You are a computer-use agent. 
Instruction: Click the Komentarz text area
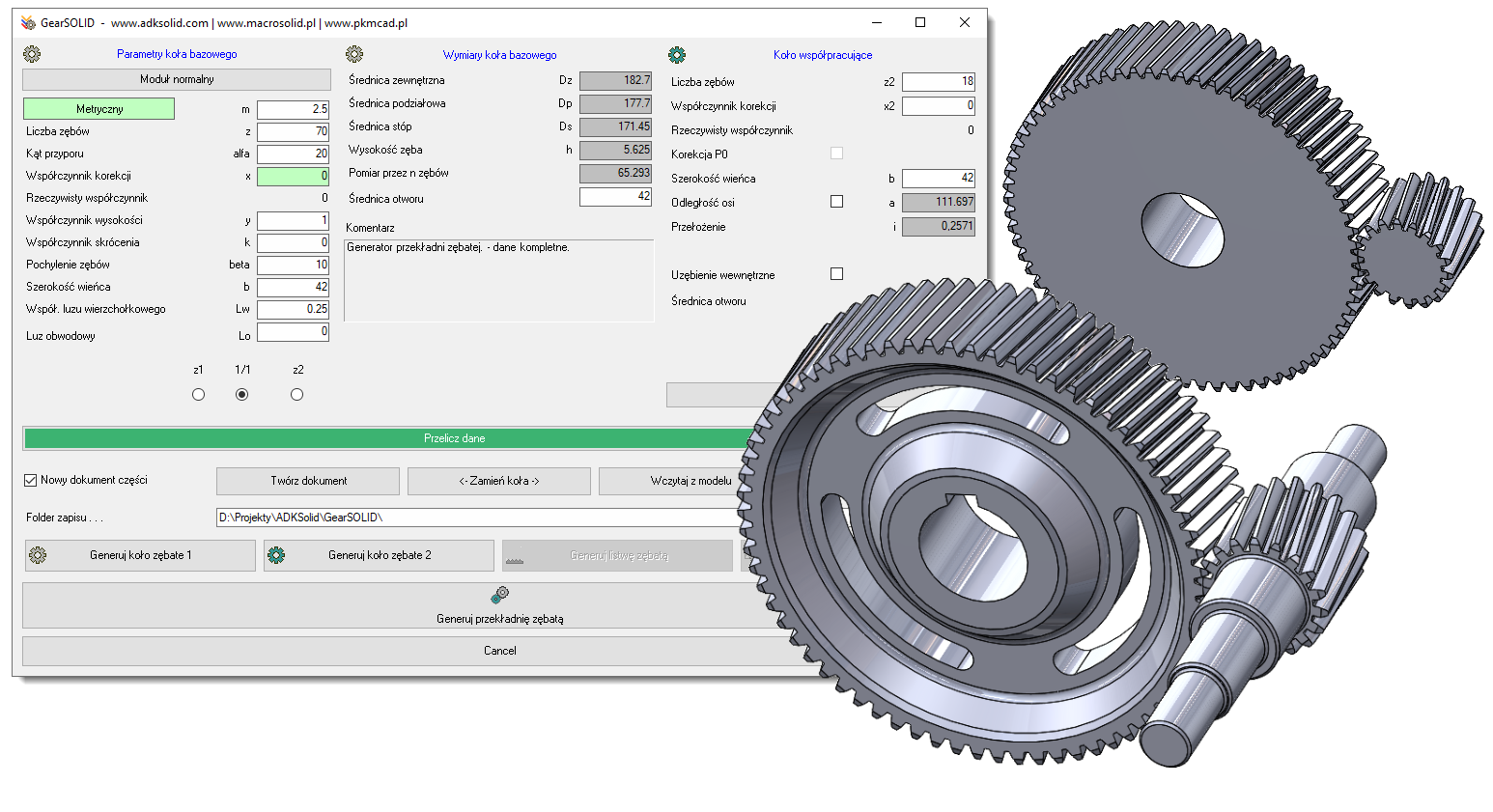[x=499, y=281]
